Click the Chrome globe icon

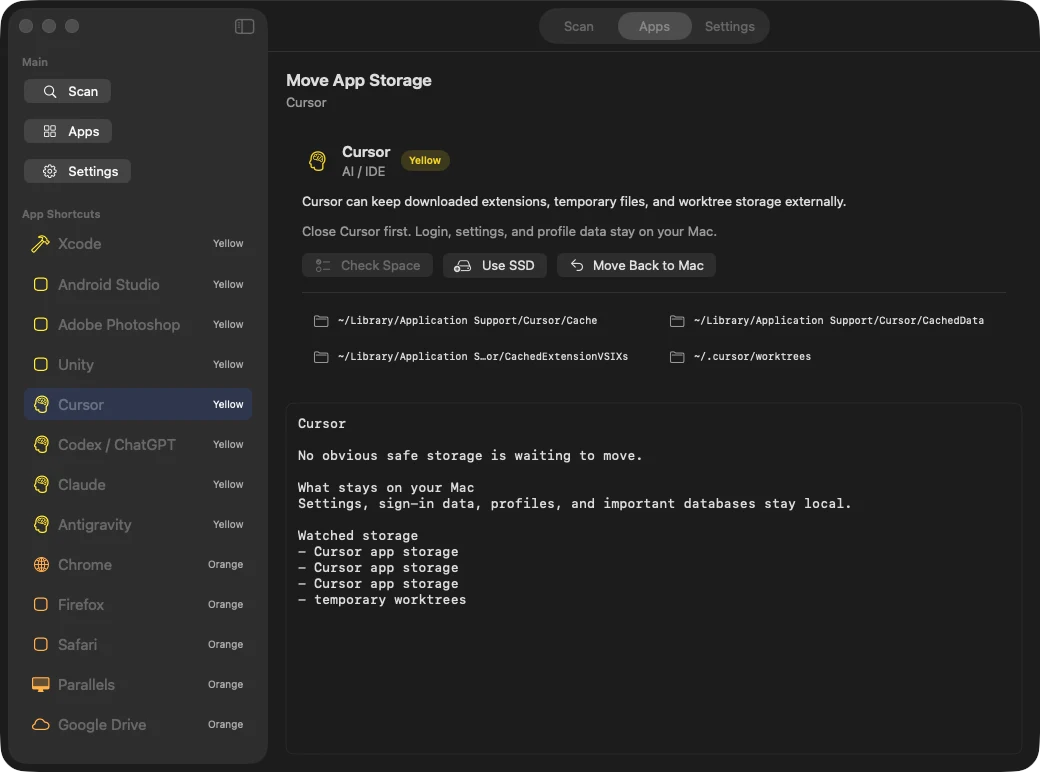pyautogui.click(x=41, y=564)
